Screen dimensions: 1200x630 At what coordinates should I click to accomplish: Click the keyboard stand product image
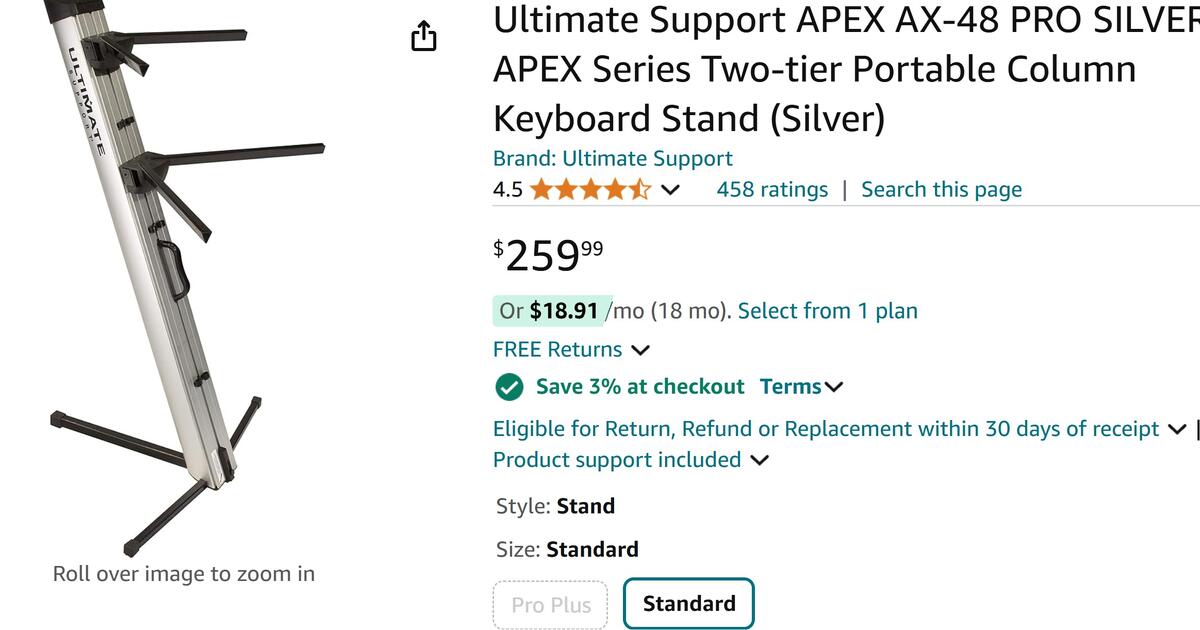(160, 280)
